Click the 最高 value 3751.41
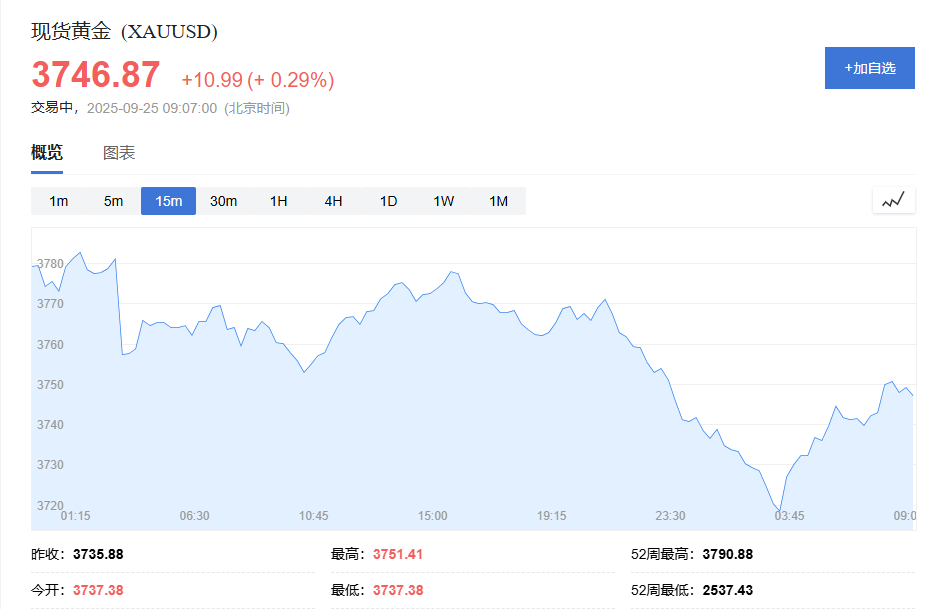Screen dimensions: 941x609 click(398, 554)
